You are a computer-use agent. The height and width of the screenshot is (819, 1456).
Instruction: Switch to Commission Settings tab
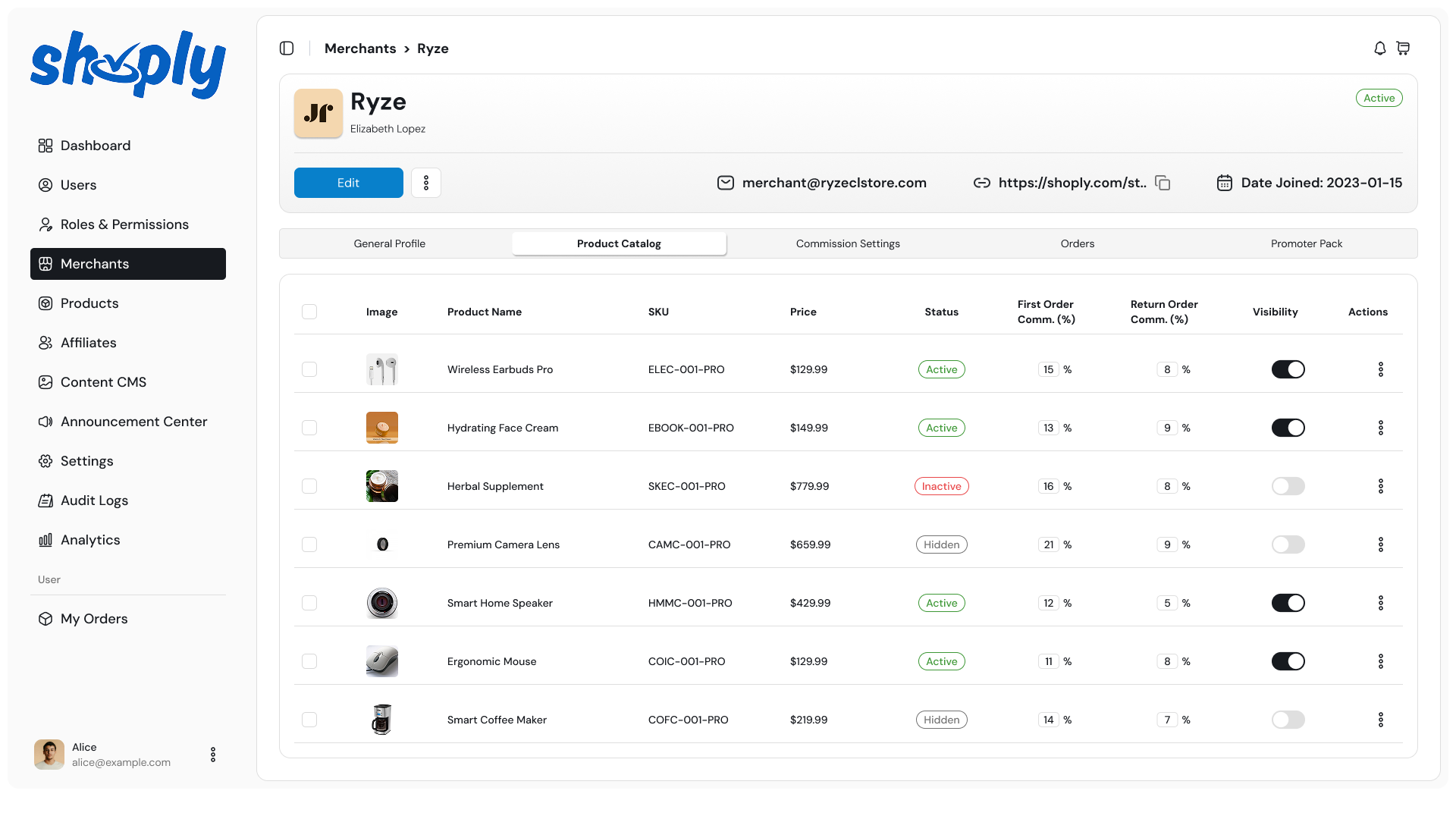(848, 243)
